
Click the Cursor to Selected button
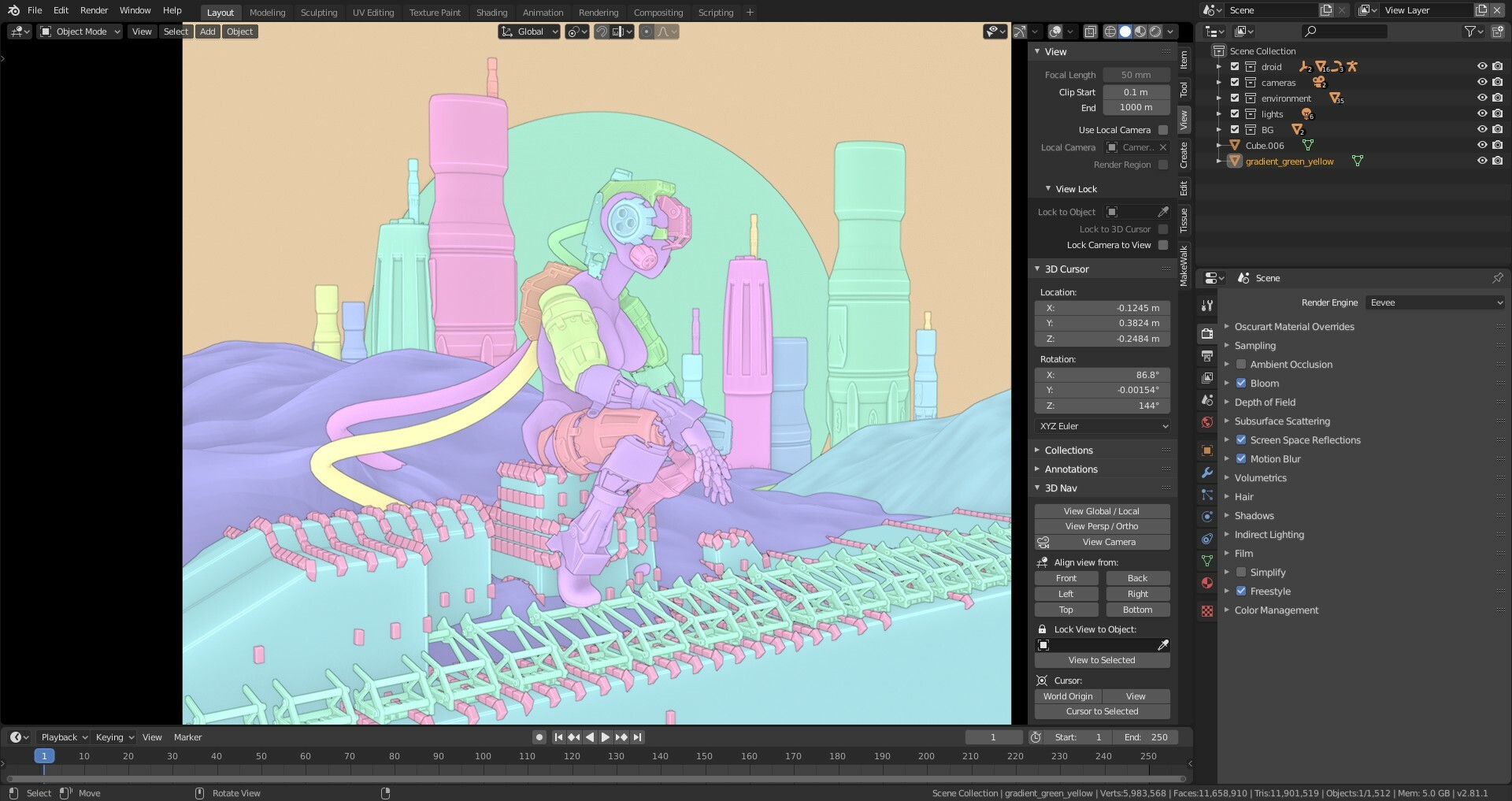(x=1102, y=711)
